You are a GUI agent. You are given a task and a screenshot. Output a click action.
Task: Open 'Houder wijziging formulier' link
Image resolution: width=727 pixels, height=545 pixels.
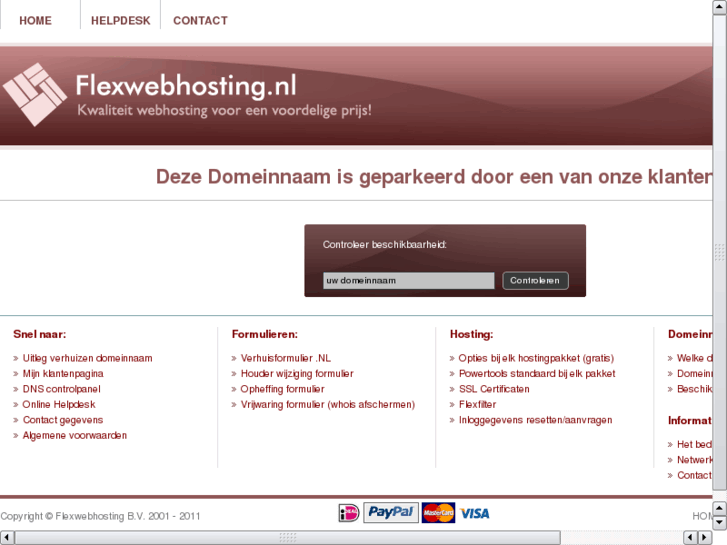click(x=297, y=373)
